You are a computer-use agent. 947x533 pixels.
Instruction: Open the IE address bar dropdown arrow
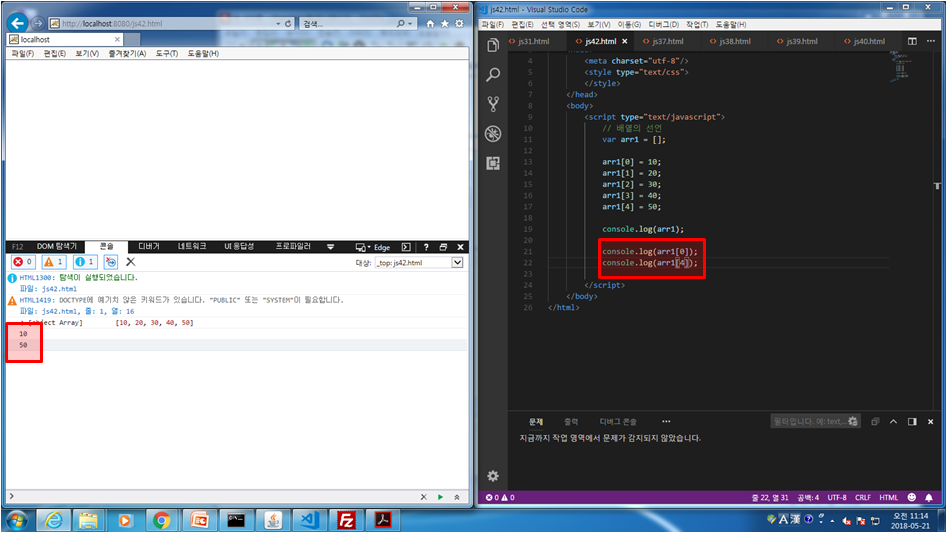click(x=278, y=24)
